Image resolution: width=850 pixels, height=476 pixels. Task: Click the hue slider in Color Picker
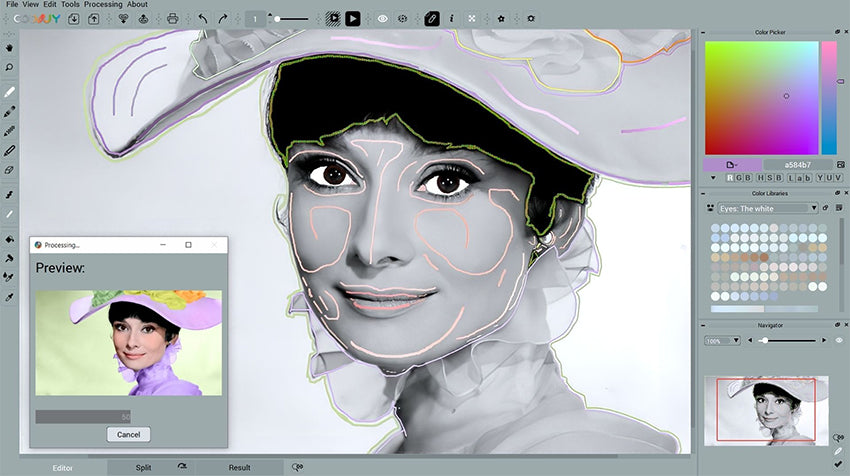point(828,98)
